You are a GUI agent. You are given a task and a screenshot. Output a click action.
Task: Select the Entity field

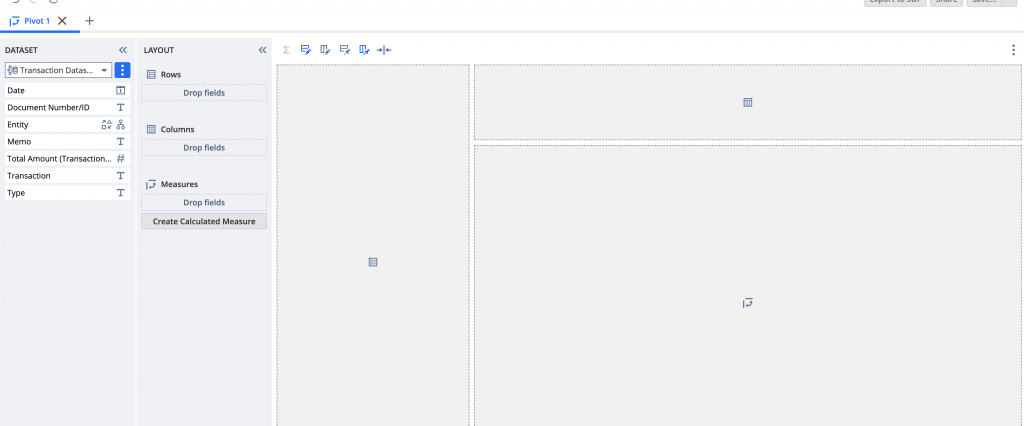67,124
